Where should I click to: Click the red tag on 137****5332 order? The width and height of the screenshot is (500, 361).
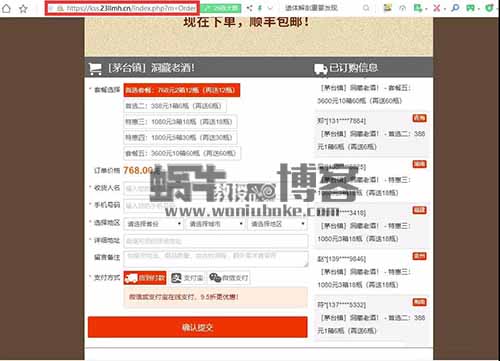419,302
